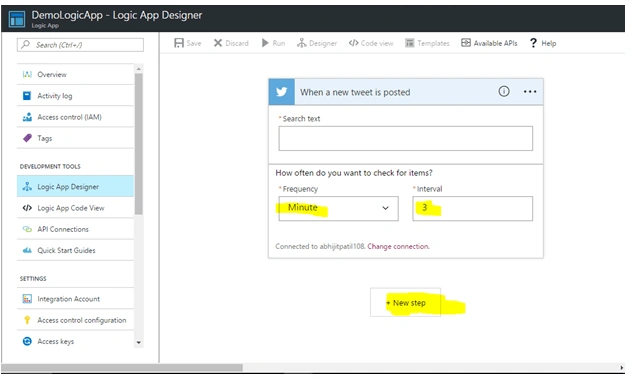637x378 pixels.
Task: Click the Twitter bird icon on the trigger
Action: [x=282, y=92]
